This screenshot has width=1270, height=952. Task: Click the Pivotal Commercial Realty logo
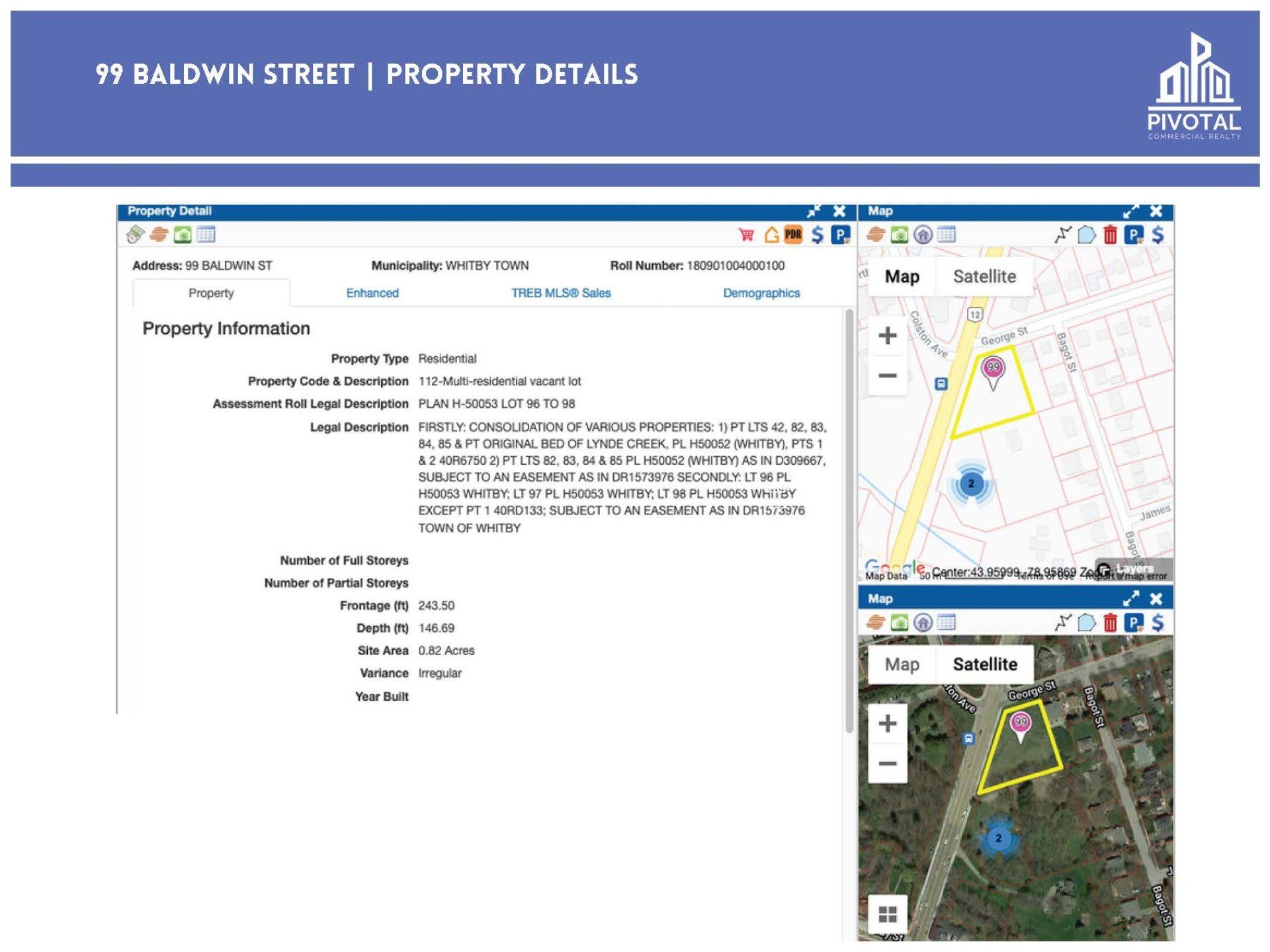pyautogui.click(x=1194, y=86)
